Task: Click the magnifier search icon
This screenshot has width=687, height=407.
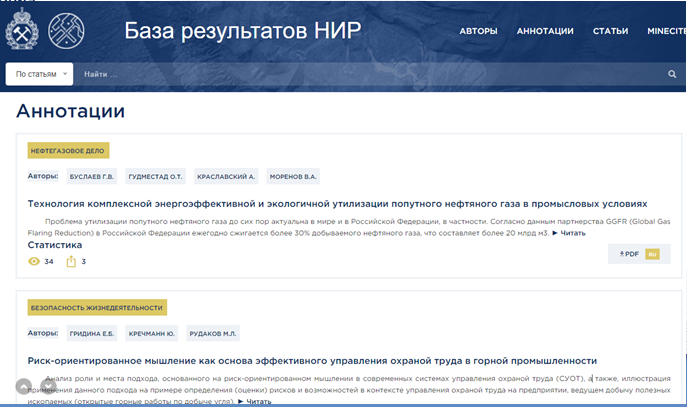Action: (672, 74)
